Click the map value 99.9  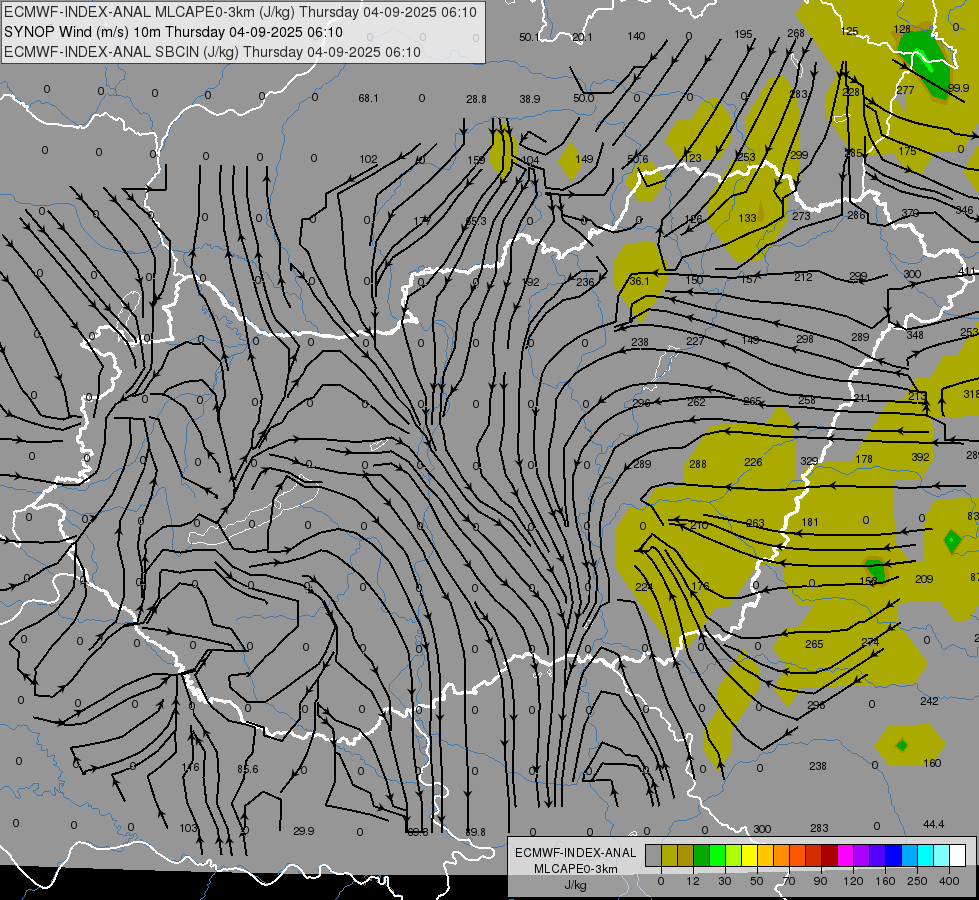pos(958,88)
